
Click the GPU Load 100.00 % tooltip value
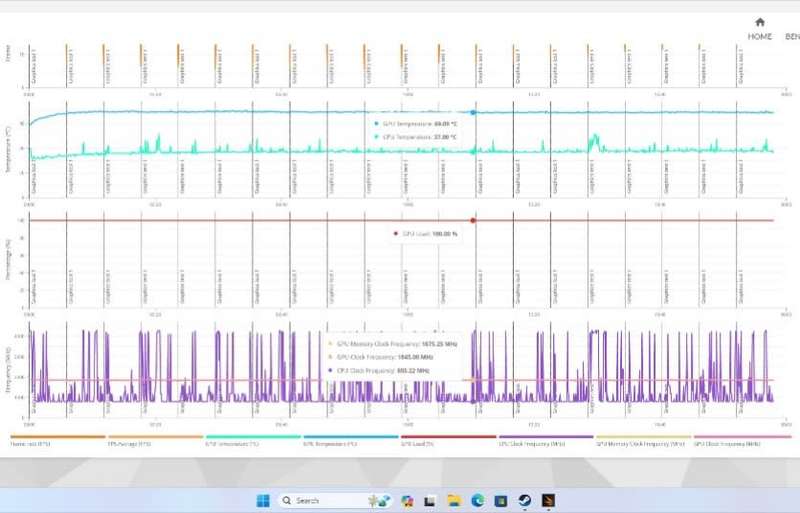click(445, 234)
